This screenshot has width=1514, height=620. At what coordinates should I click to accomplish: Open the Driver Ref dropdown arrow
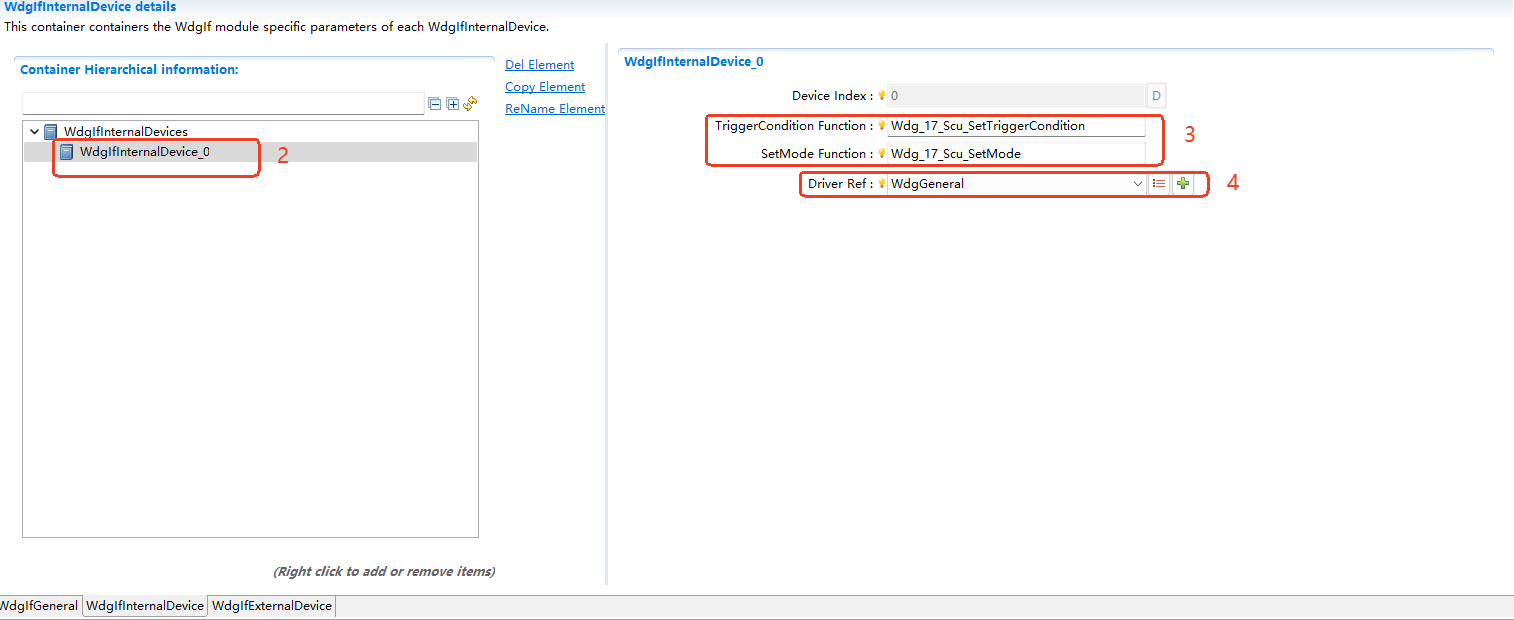(x=1139, y=183)
